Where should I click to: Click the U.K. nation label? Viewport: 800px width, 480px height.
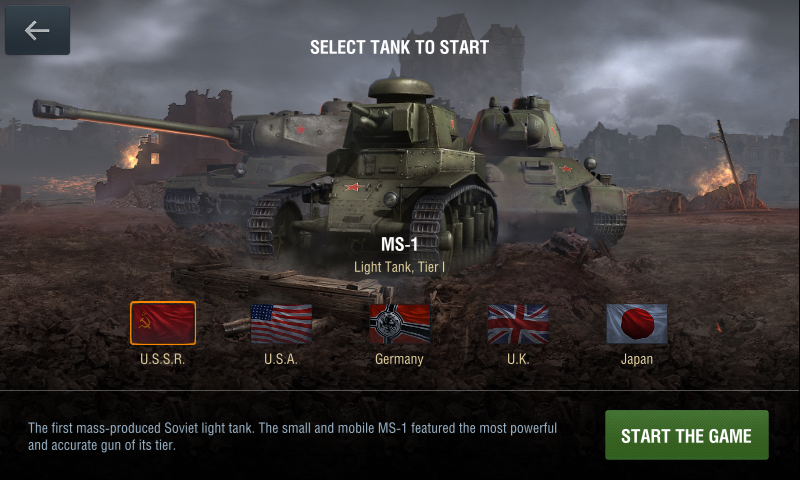coord(518,359)
